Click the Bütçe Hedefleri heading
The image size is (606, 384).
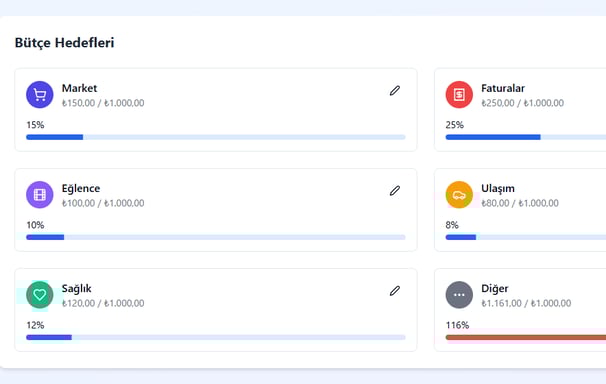[x=65, y=42]
